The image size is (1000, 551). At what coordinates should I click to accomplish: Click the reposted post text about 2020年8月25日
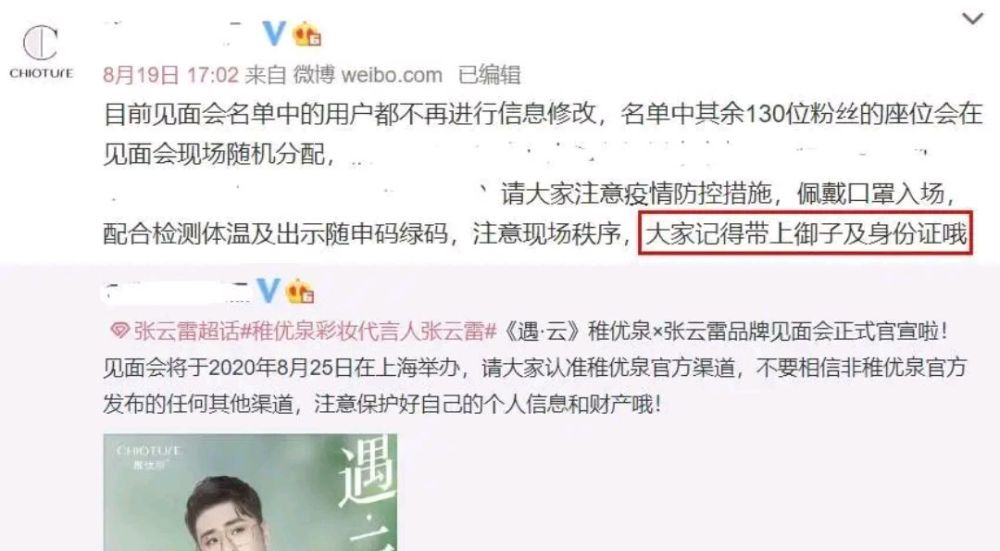coord(534,368)
